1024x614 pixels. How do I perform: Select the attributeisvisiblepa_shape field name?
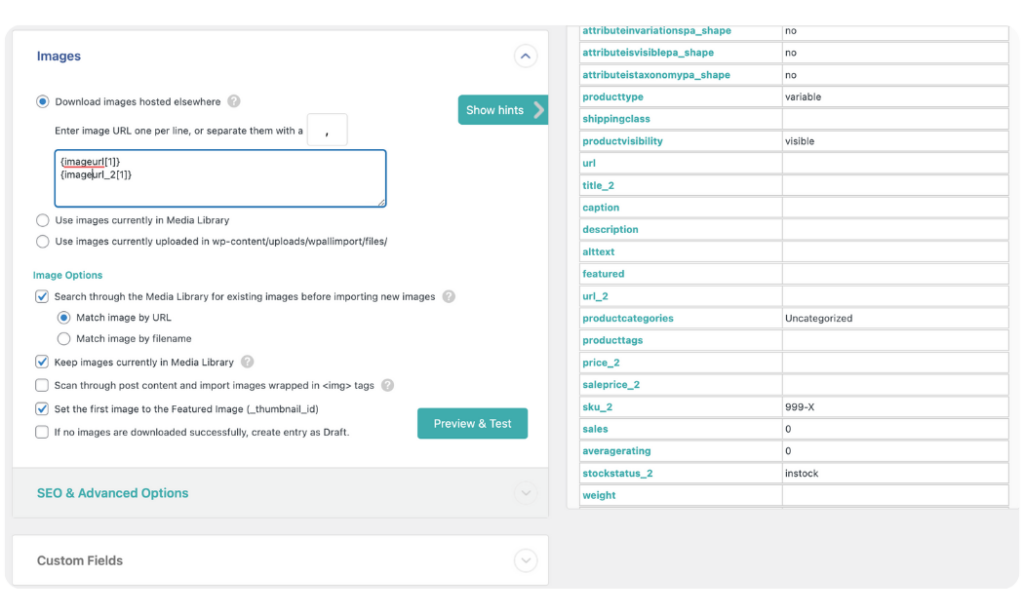tap(648, 52)
